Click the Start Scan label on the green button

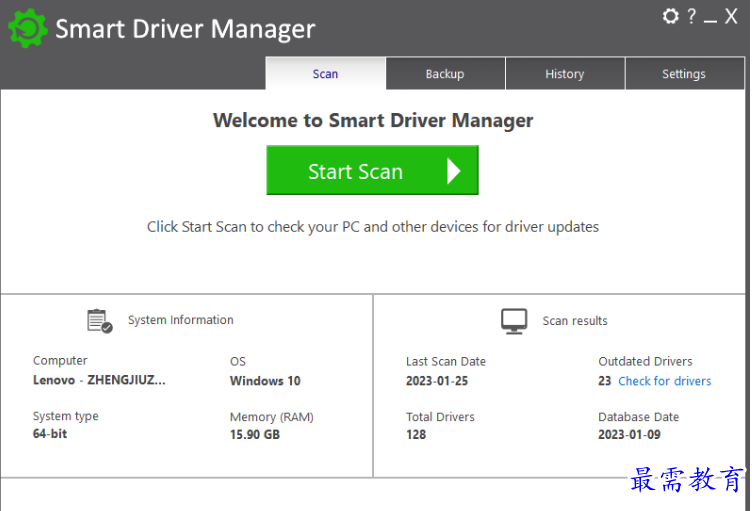click(x=355, y=171)
